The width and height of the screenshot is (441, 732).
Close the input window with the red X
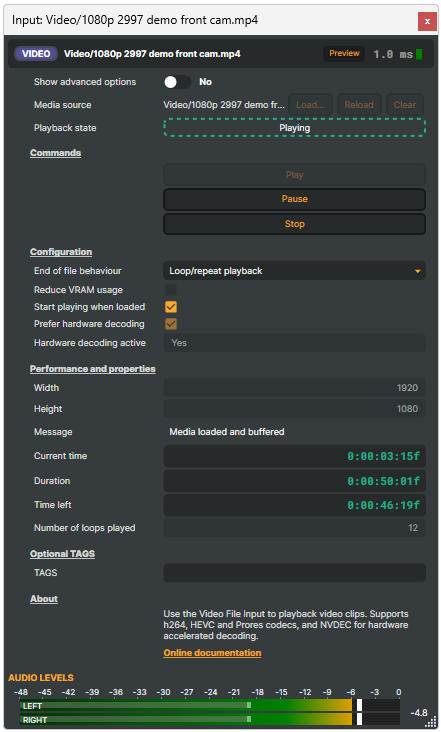(x=427, y=21)
